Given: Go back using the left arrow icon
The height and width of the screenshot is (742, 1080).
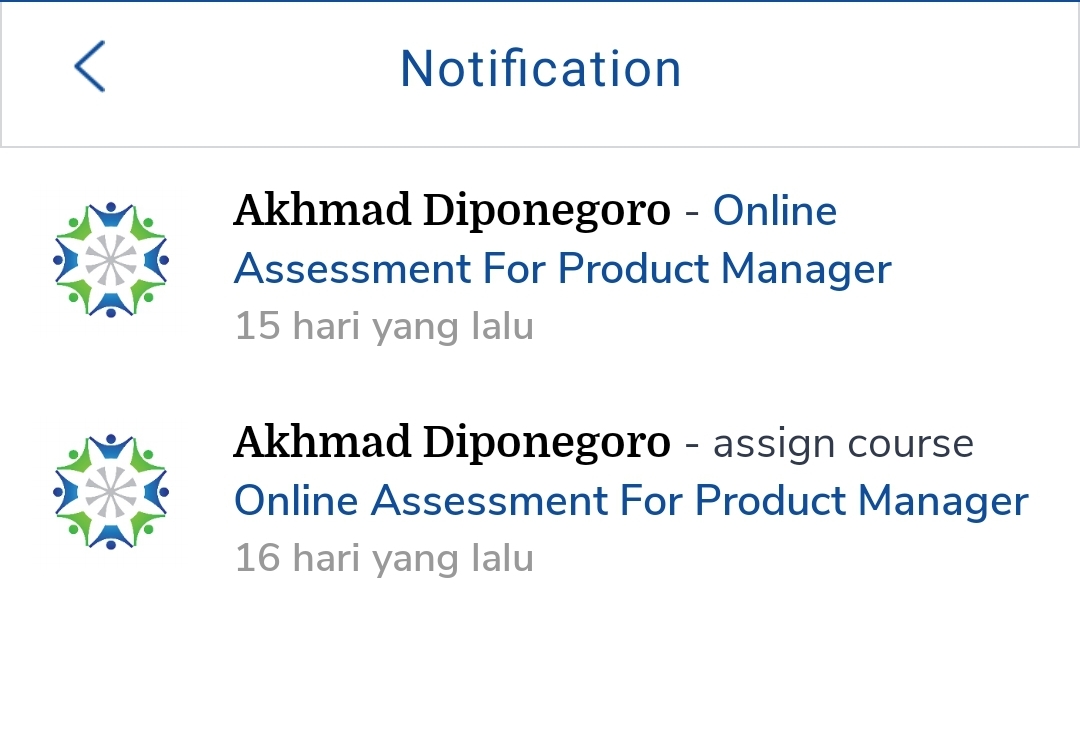Looking at the screenshot, I should click(90, 68).
